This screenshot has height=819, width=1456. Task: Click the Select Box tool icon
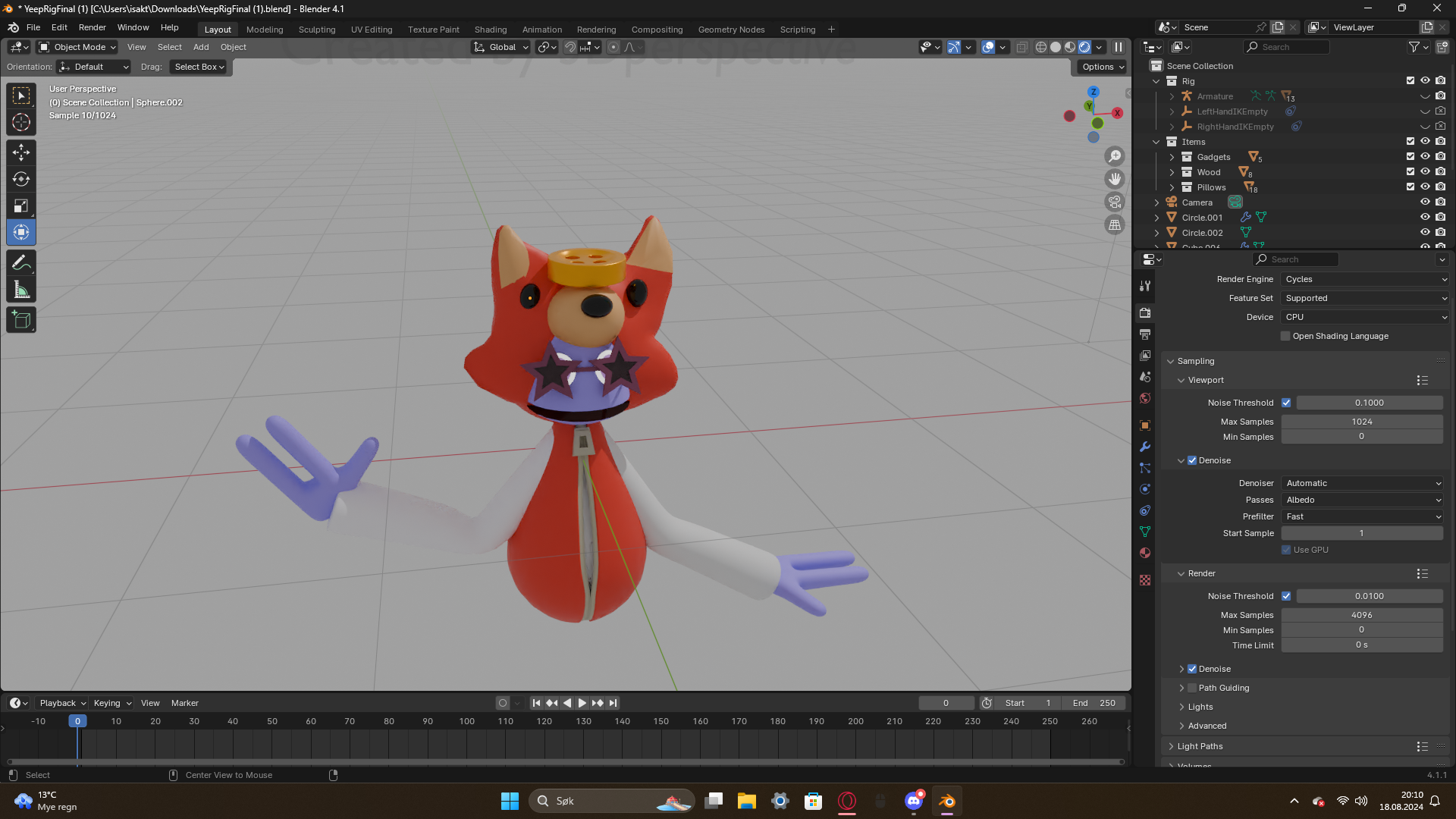pyautogui.click(x=21, y=96)
